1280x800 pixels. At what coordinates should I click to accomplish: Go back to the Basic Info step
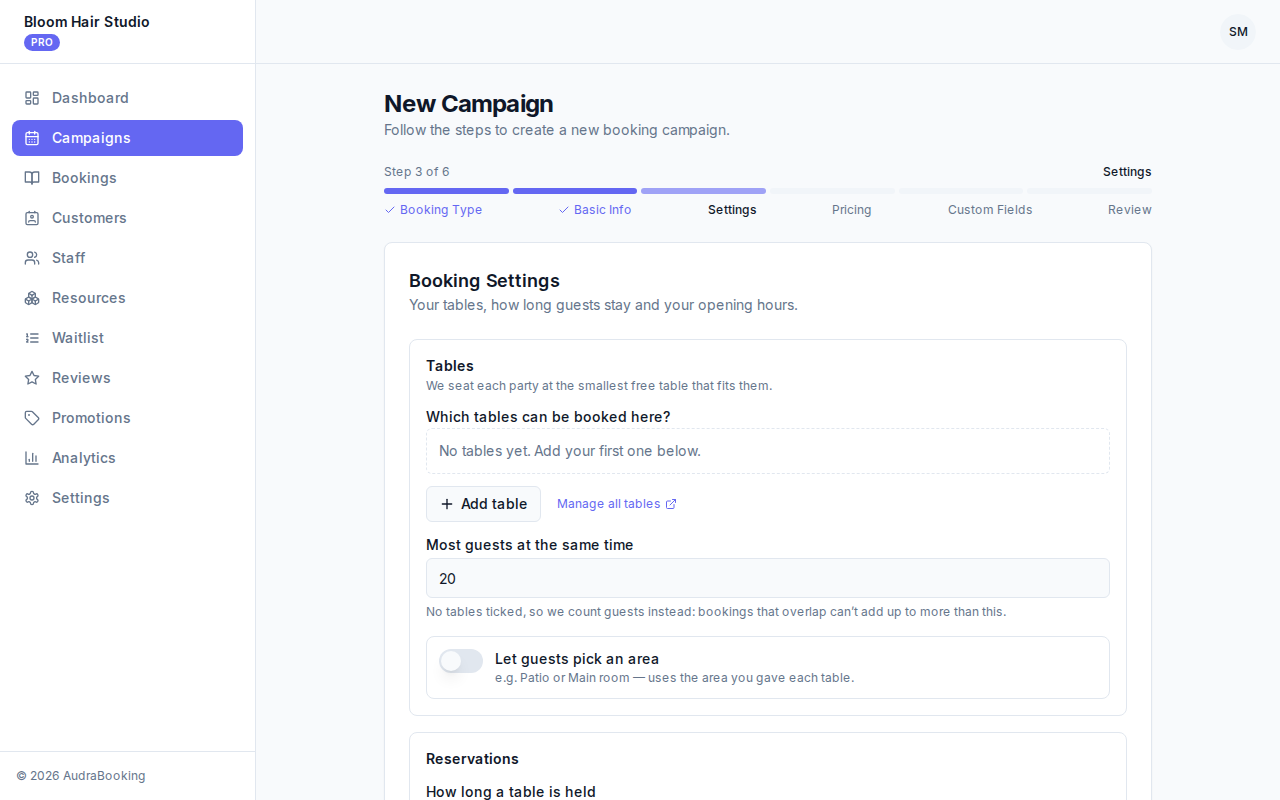click(595, 210)
